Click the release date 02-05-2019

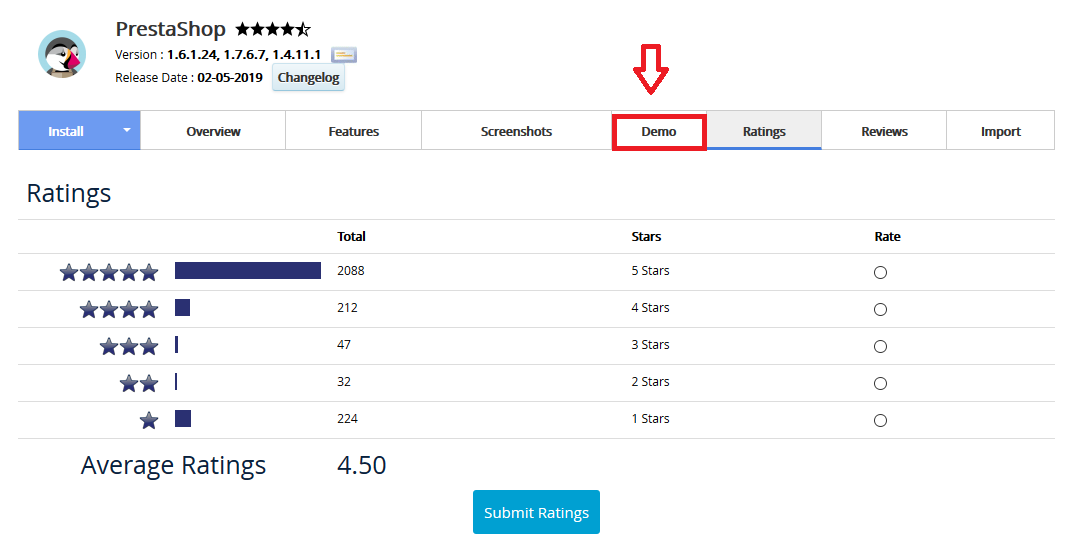coord(230,78)
